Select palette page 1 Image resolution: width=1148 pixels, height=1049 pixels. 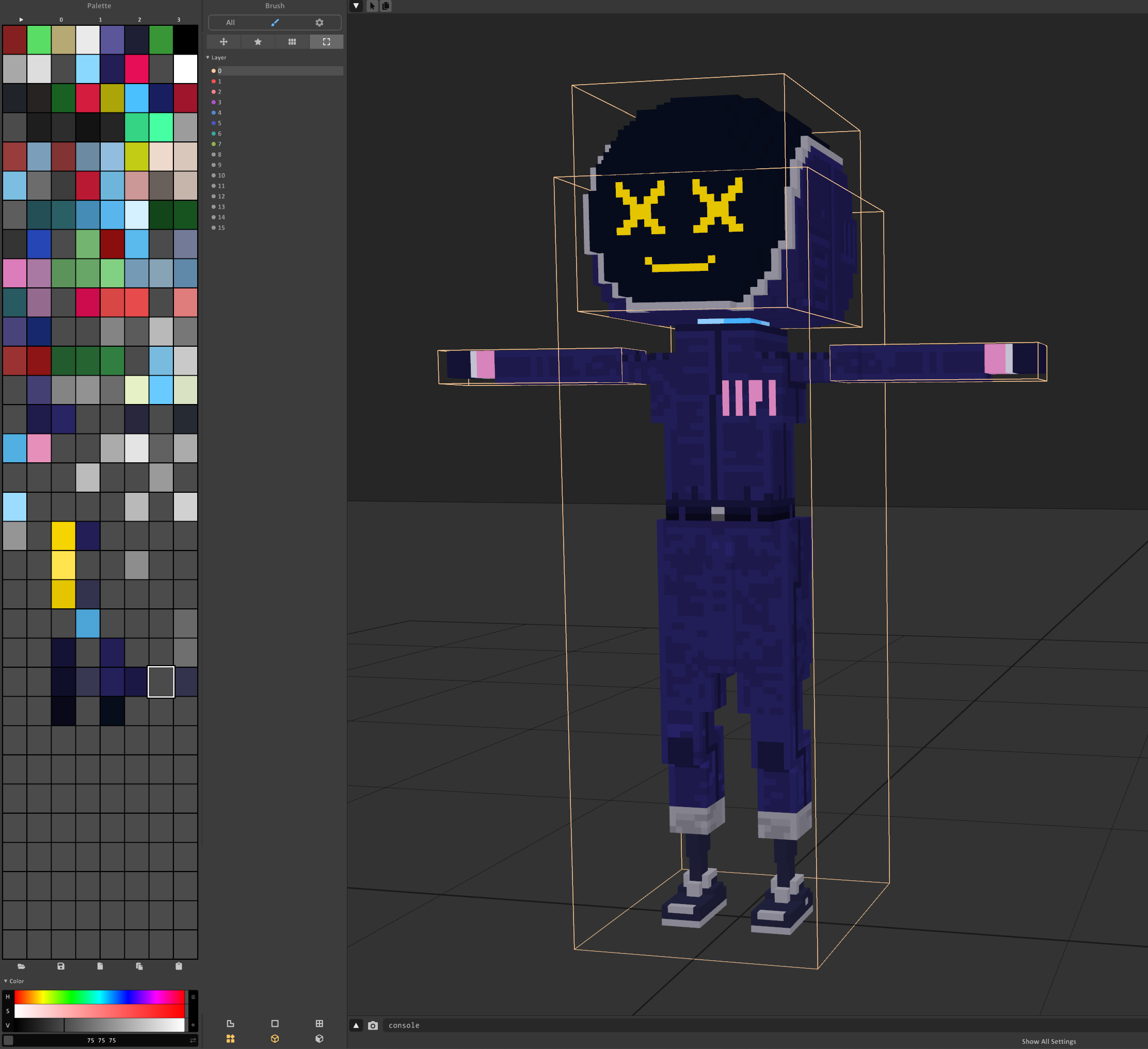100,20
